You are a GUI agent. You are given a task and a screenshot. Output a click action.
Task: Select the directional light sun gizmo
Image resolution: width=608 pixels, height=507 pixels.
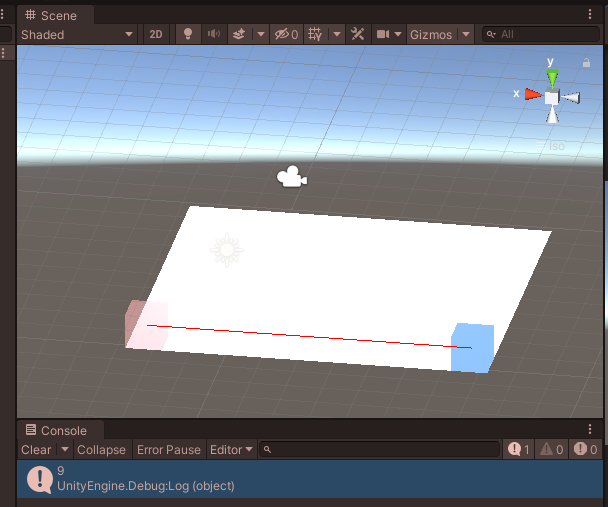(x=227, y=250)
